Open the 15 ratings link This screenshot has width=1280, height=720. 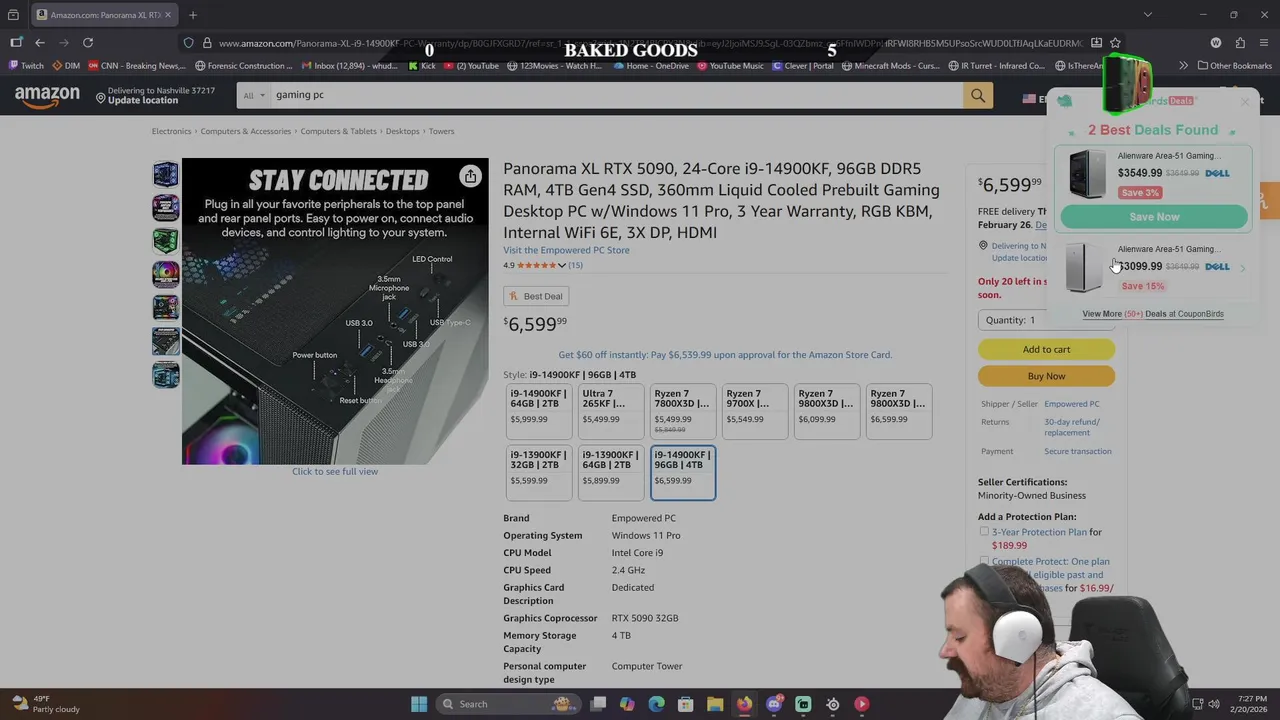[575, 266]
